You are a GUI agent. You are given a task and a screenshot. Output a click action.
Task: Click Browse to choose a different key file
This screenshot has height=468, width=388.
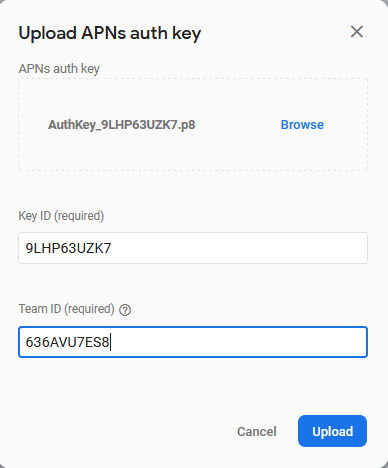[x=302, y=125]
